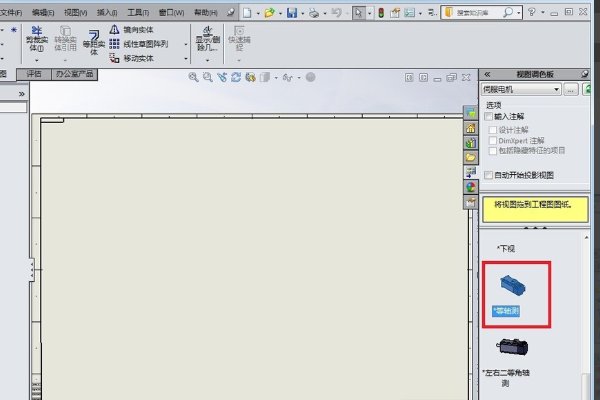Click the browse '...' button beside model dropdown

[x=571, y=90]
